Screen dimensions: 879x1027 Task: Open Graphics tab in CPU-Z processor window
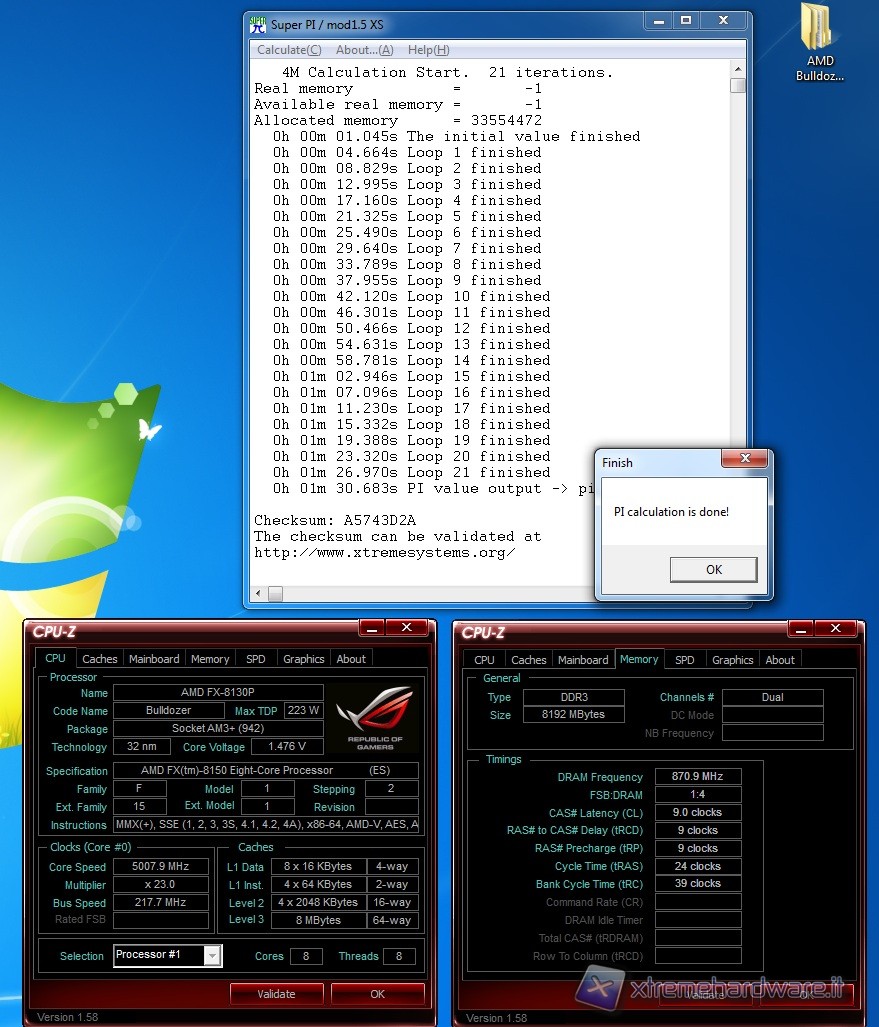[303, 659]
